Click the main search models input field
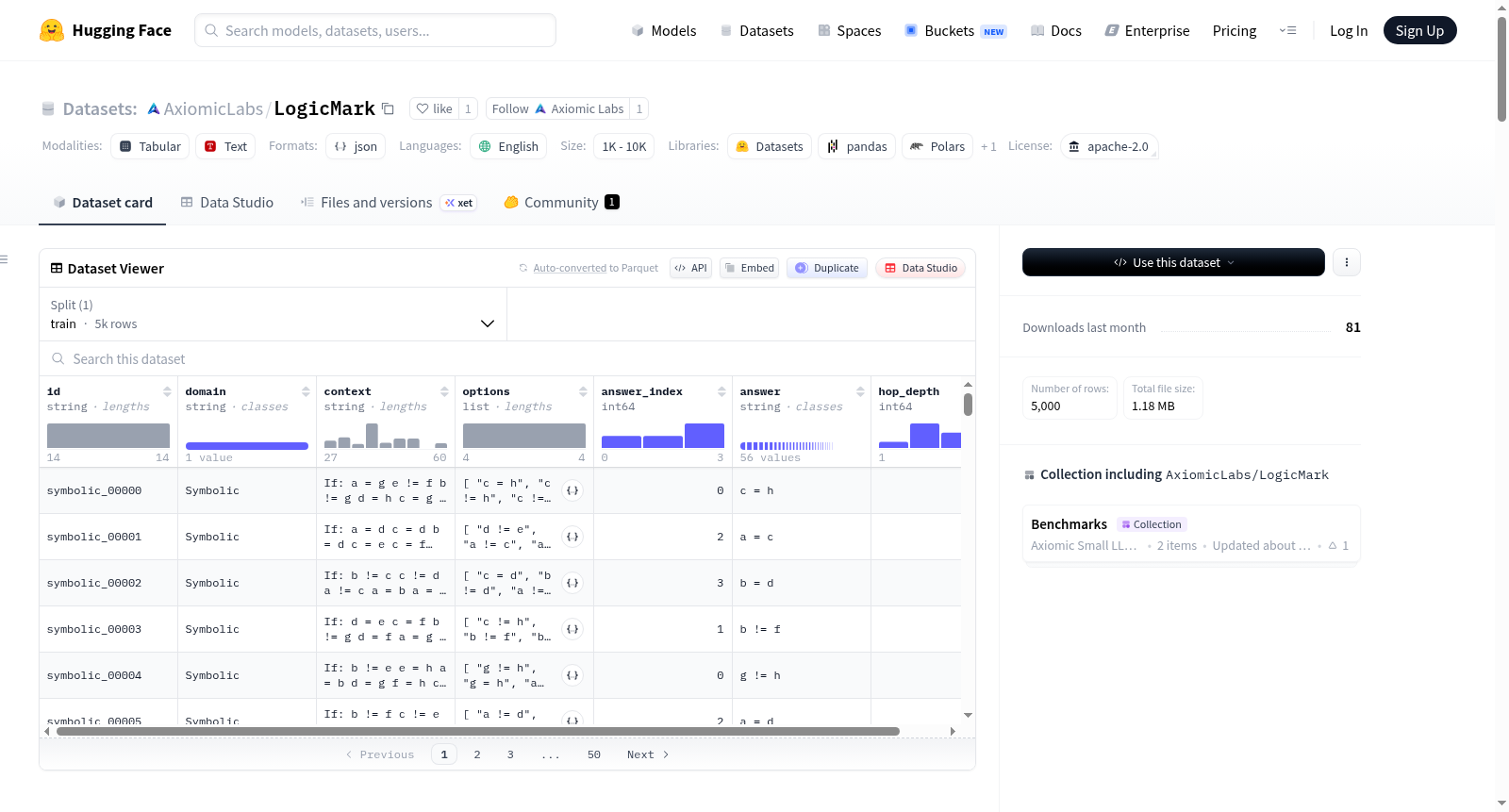Image resolution: width=1509 pixels, height=812 pixels. pyautogui.click(x=375, y=30)
